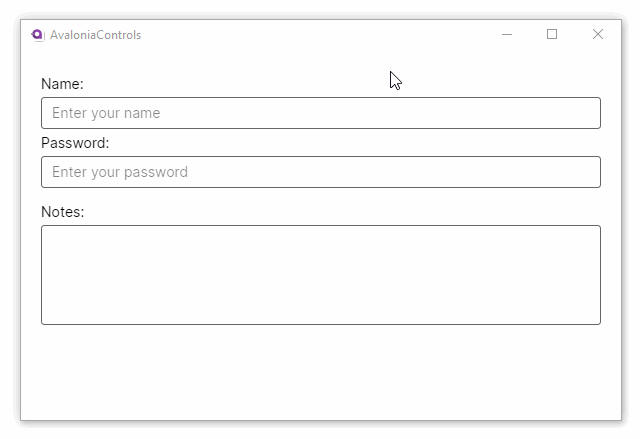
Task: Click blank space right of the "Notes:" label
Action: coord(300,212)
